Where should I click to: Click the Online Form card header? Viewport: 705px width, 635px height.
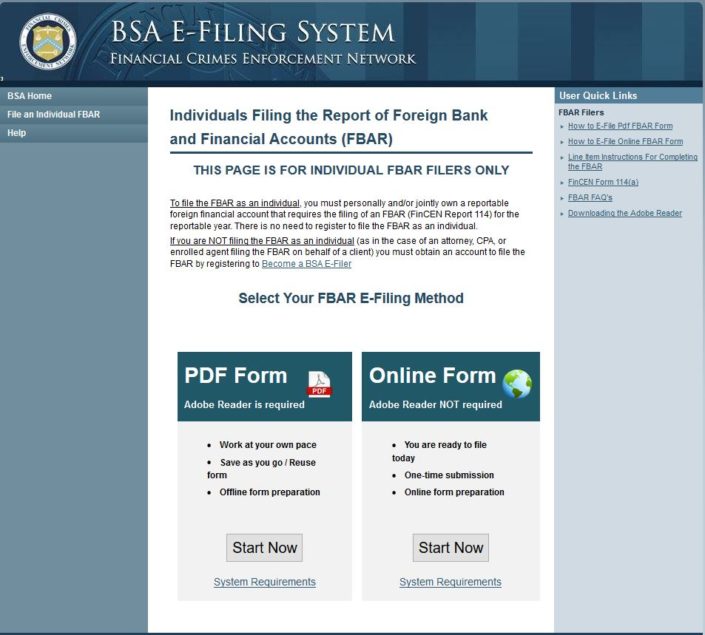[x=432, y=376]
